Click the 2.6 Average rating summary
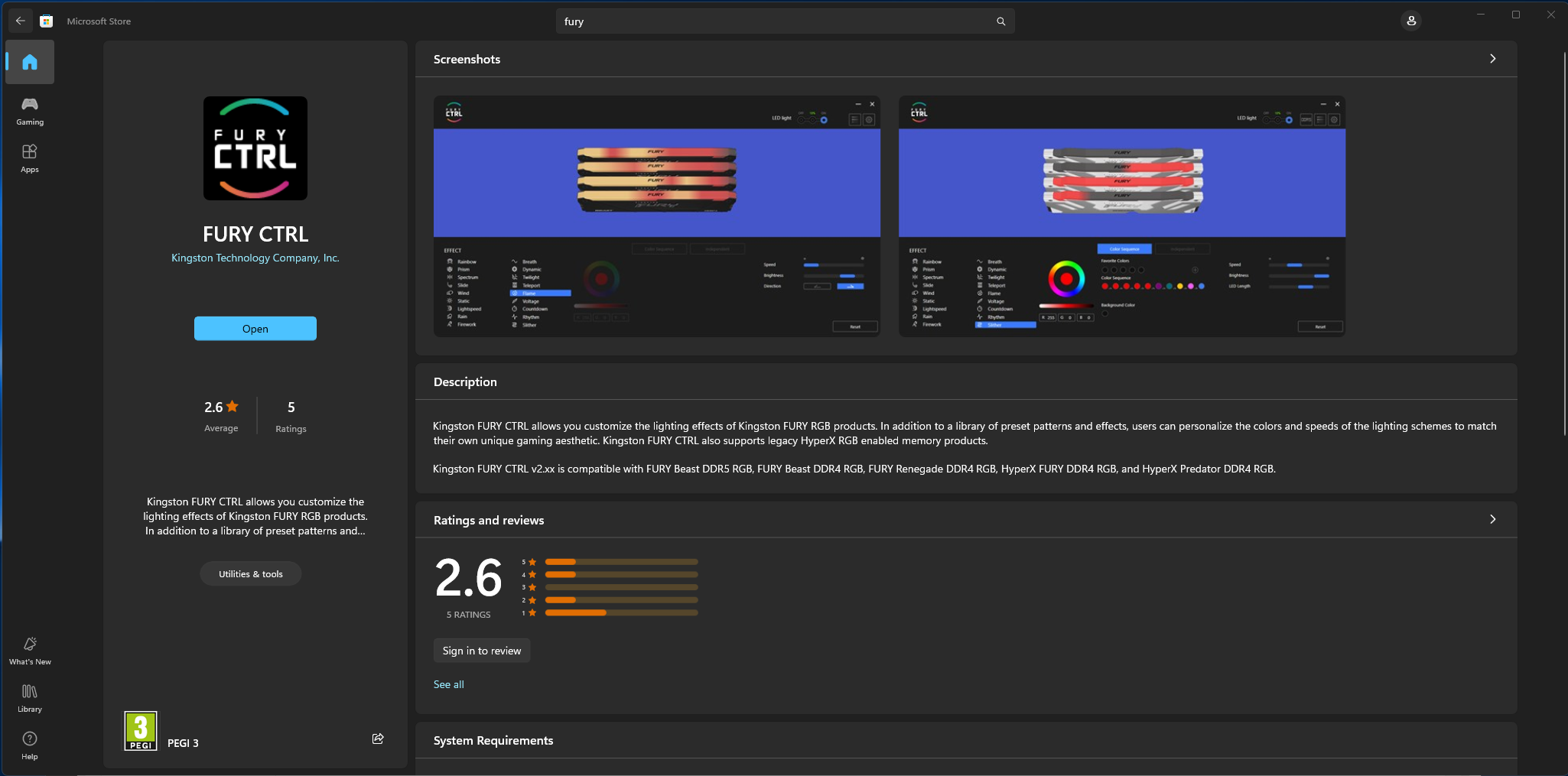Viewport: 1568px width, 776px height. (221, 417)
